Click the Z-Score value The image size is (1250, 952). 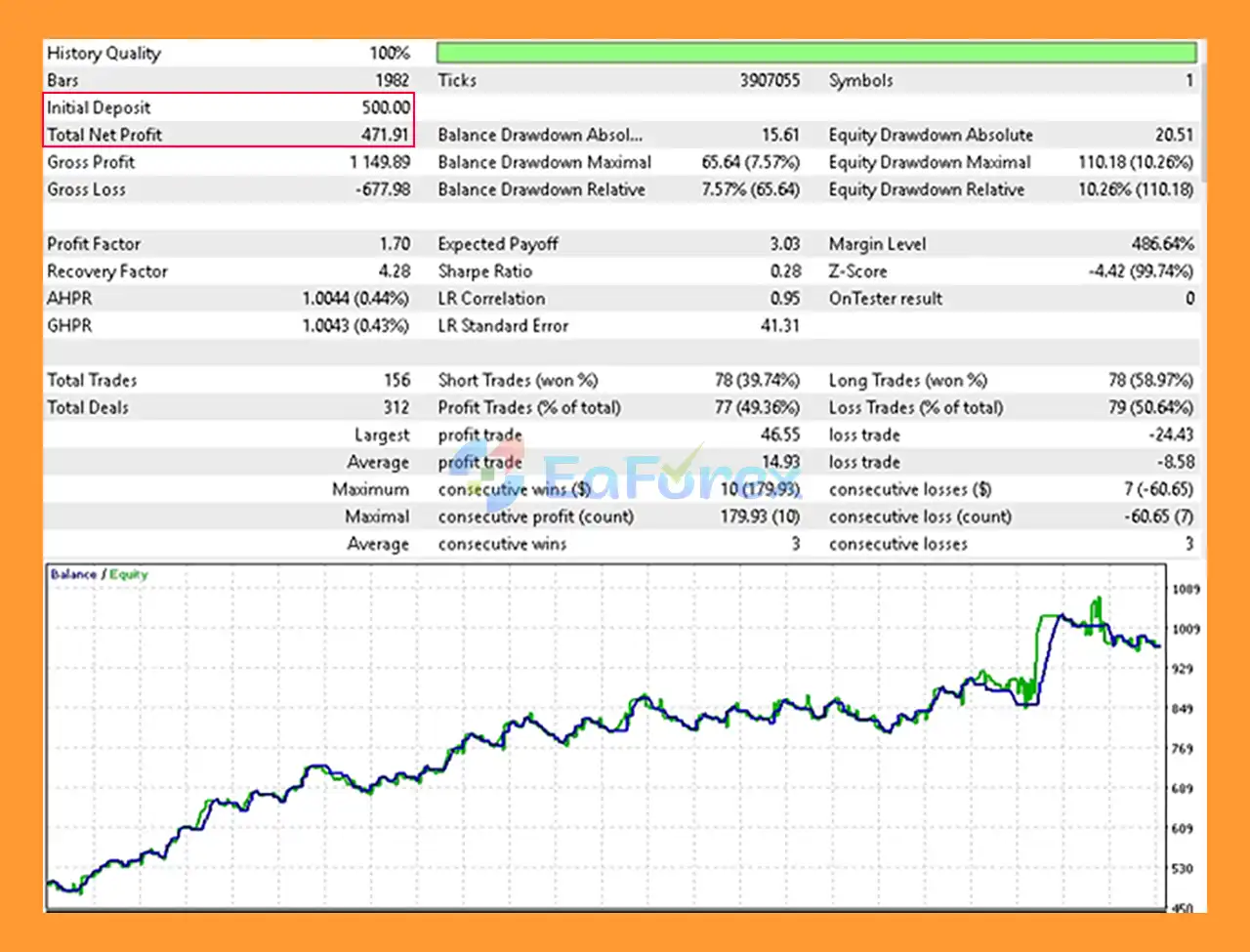1141,271
